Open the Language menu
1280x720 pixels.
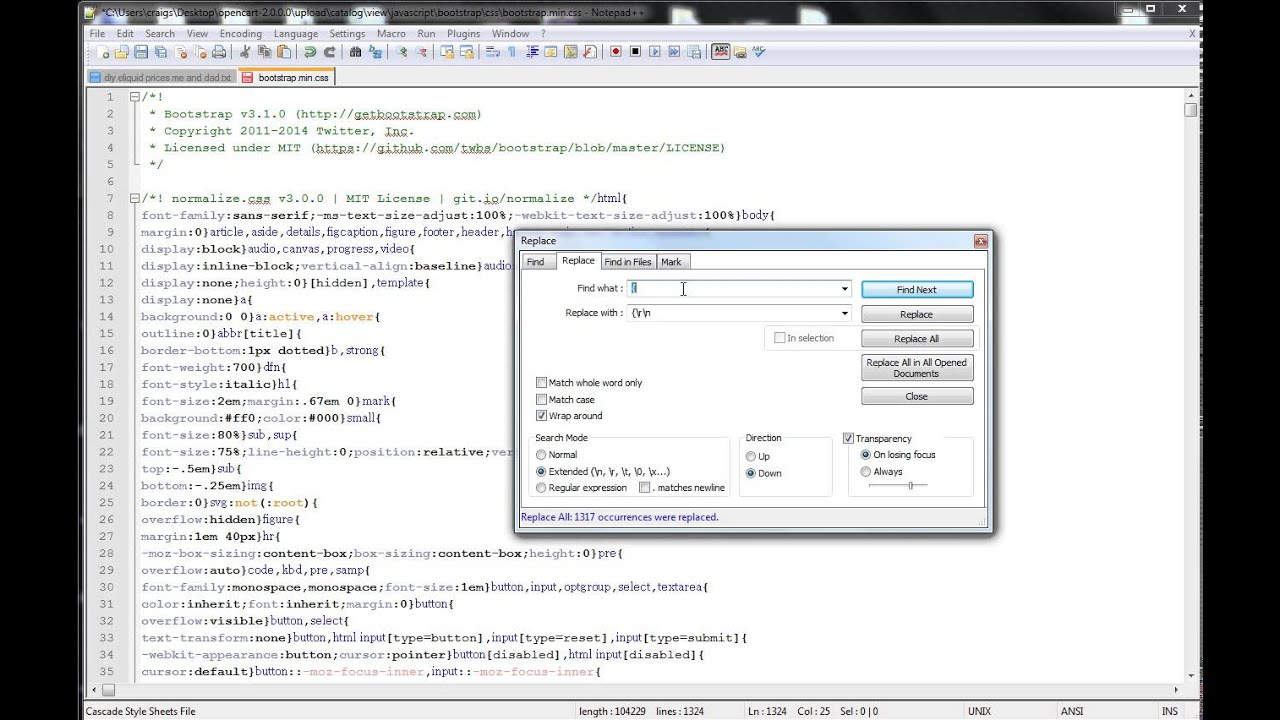295,33
